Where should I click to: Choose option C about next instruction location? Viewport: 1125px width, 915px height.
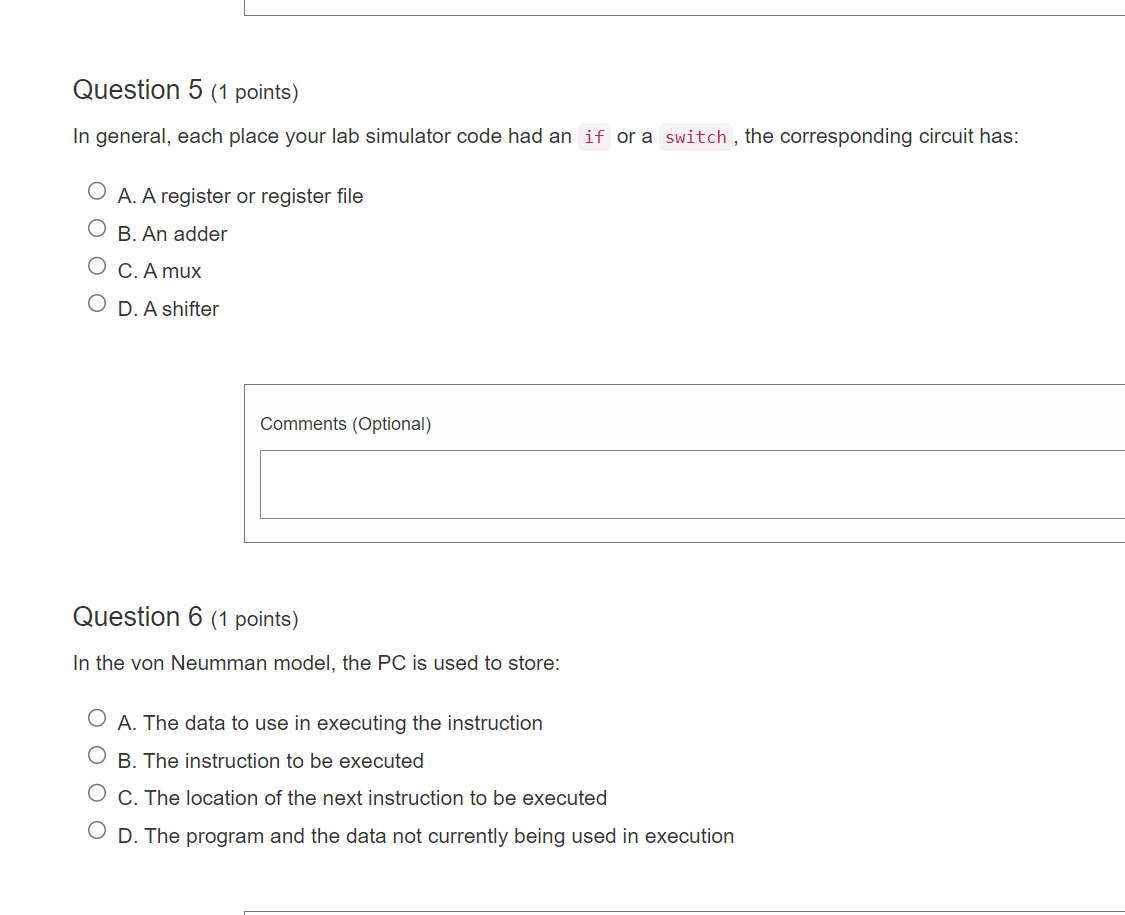click(x=96, y=792)
